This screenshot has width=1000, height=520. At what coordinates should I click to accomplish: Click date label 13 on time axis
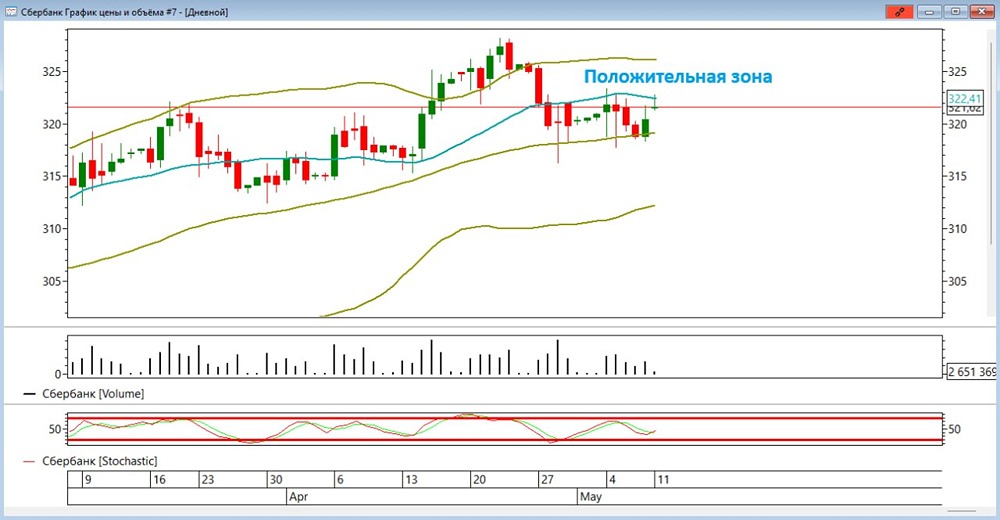(411, 479)
